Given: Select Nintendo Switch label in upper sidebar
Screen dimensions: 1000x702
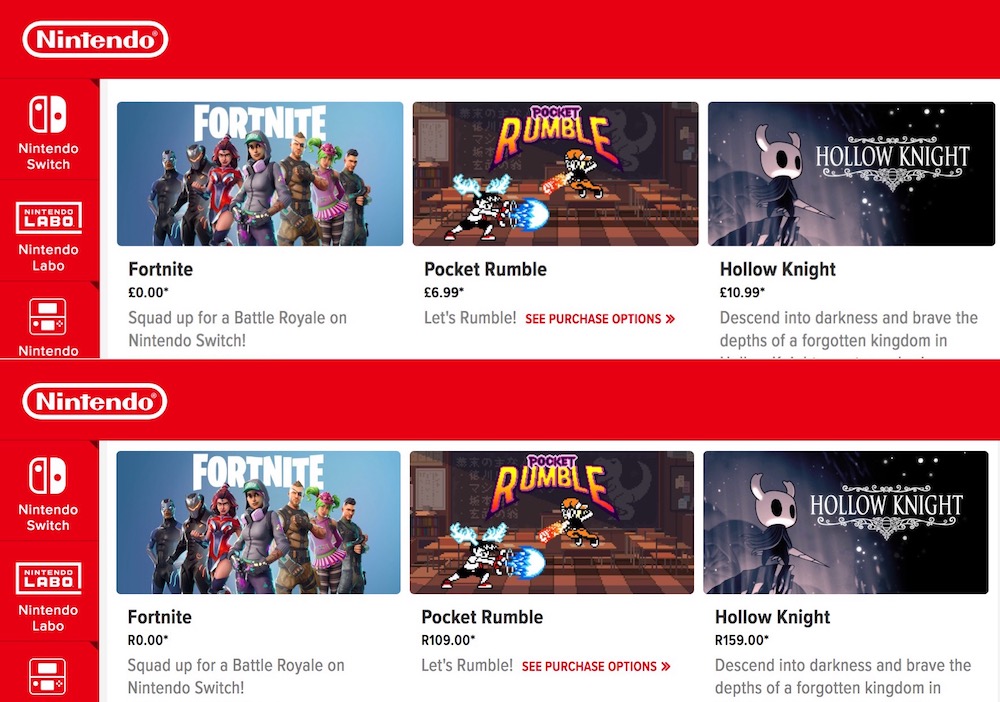Looking at the screenshot, I should point(48,156).
